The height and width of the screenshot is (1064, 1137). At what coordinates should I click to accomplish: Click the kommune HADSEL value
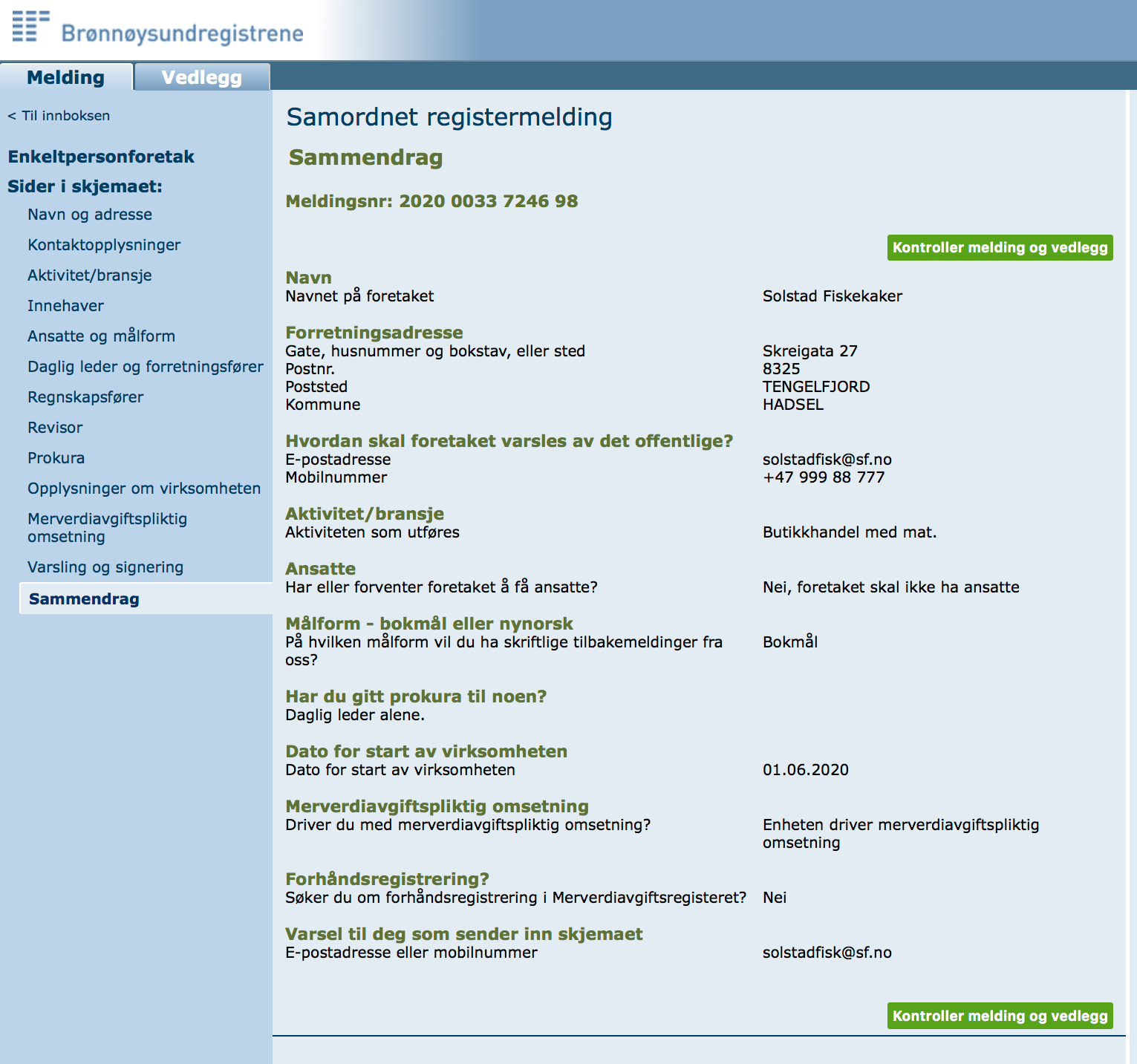coord(793,405)
